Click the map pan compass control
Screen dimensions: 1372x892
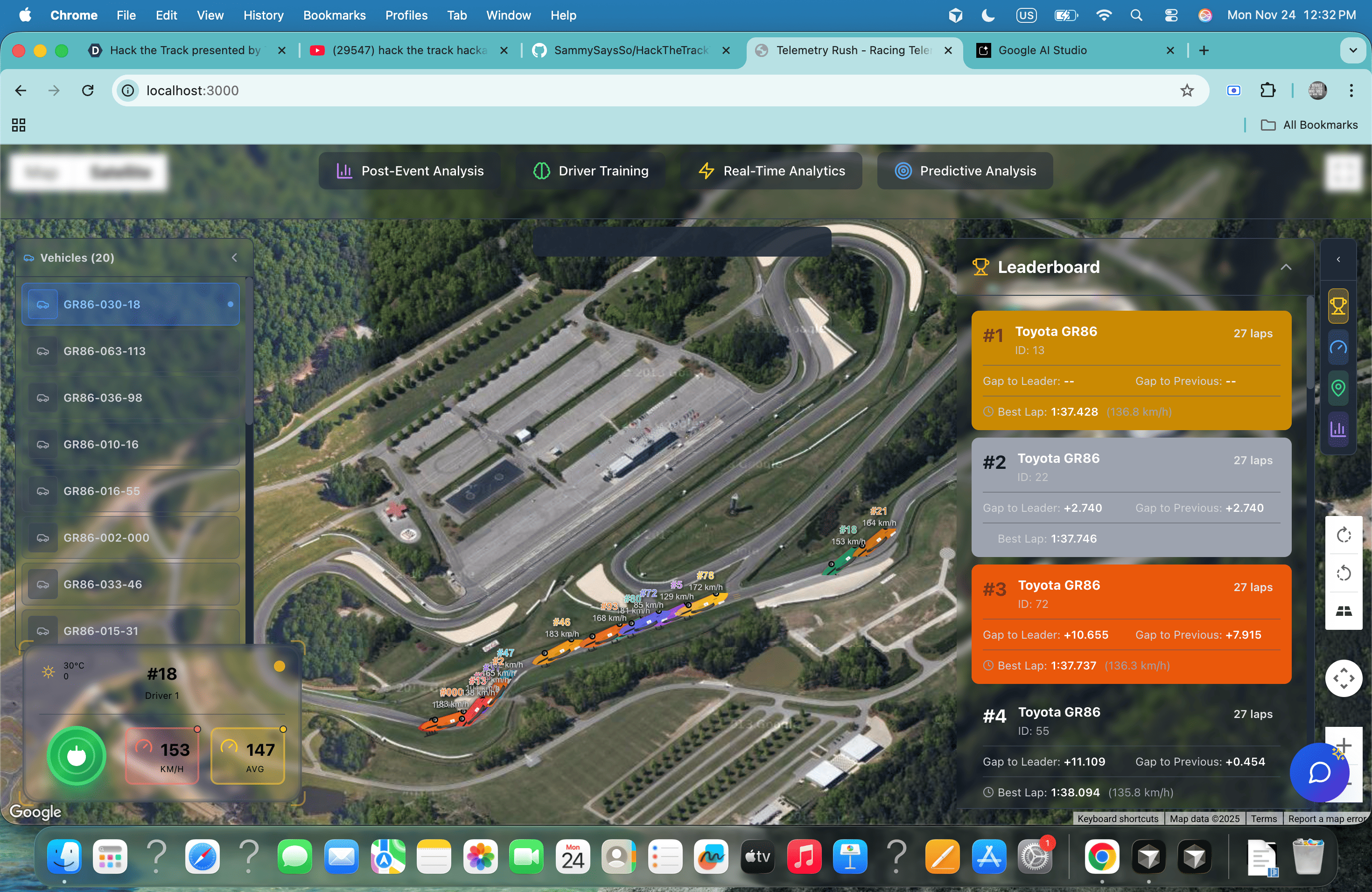click(1343, 678)
